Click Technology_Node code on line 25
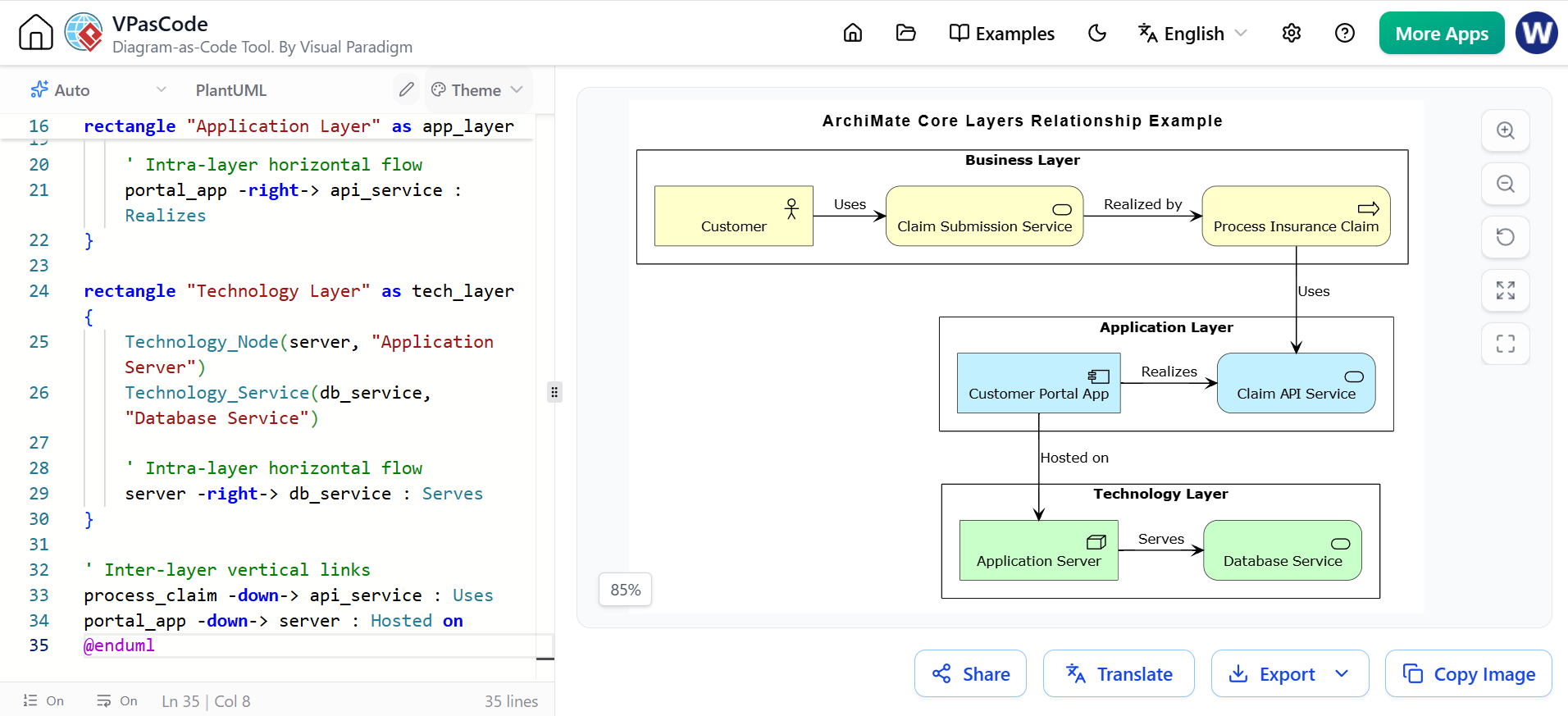The image size is (1568, 716). click(202, 342)
